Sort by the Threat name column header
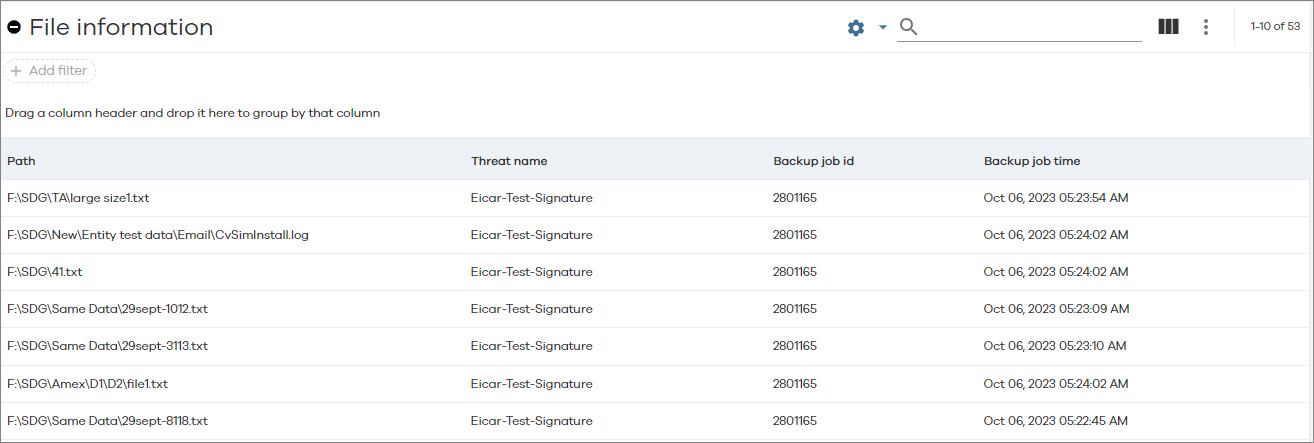 [509, 161]
